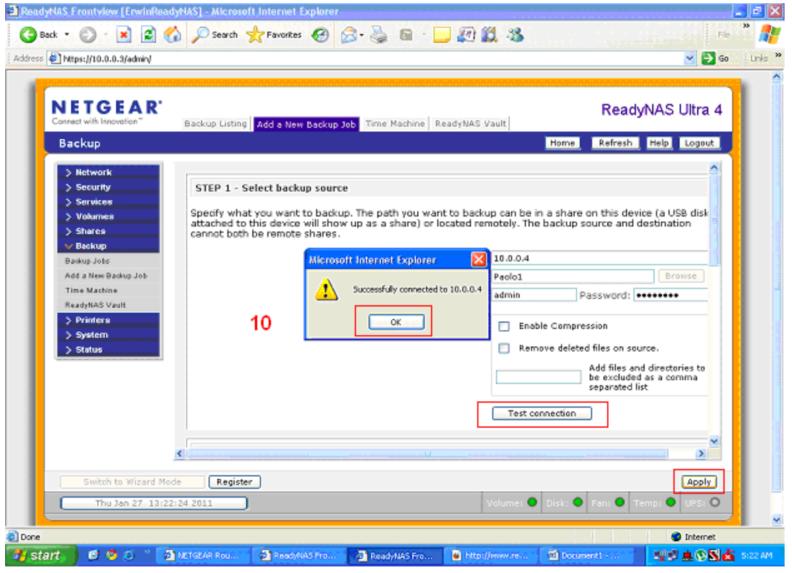Click OK in the success dialog

click(x=396, y=322)
